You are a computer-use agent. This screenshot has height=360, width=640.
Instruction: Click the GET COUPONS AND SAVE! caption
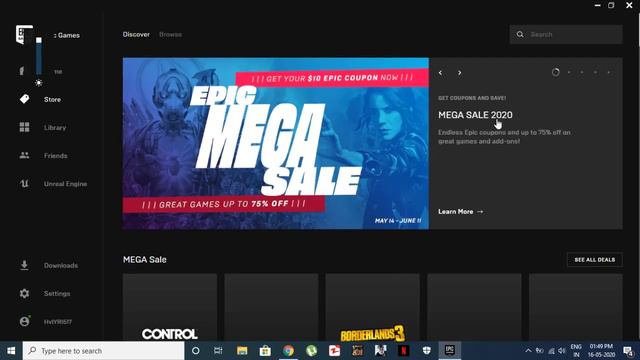(472, 98)
